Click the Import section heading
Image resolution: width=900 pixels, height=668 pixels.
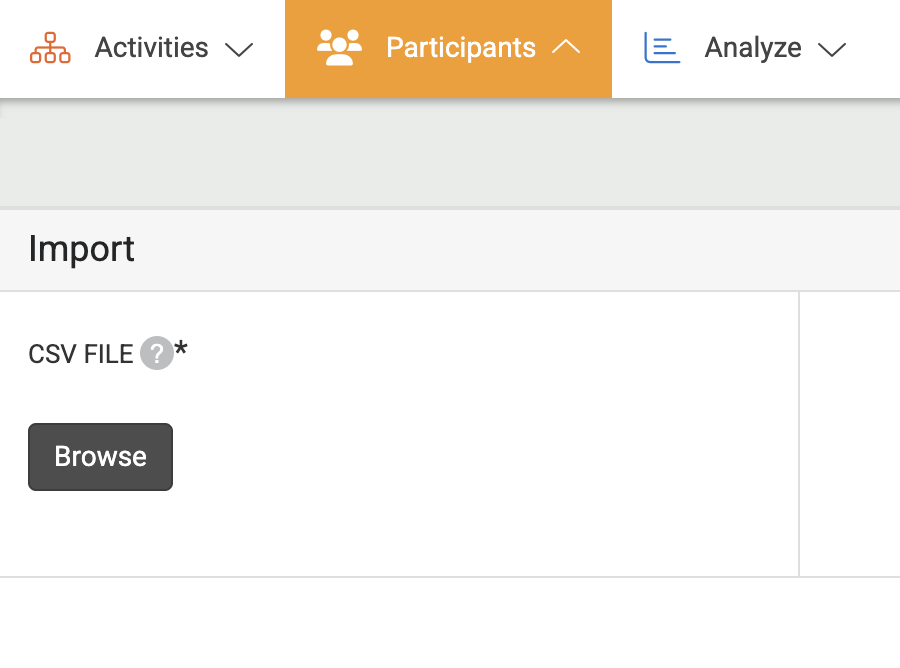[81, 248]
